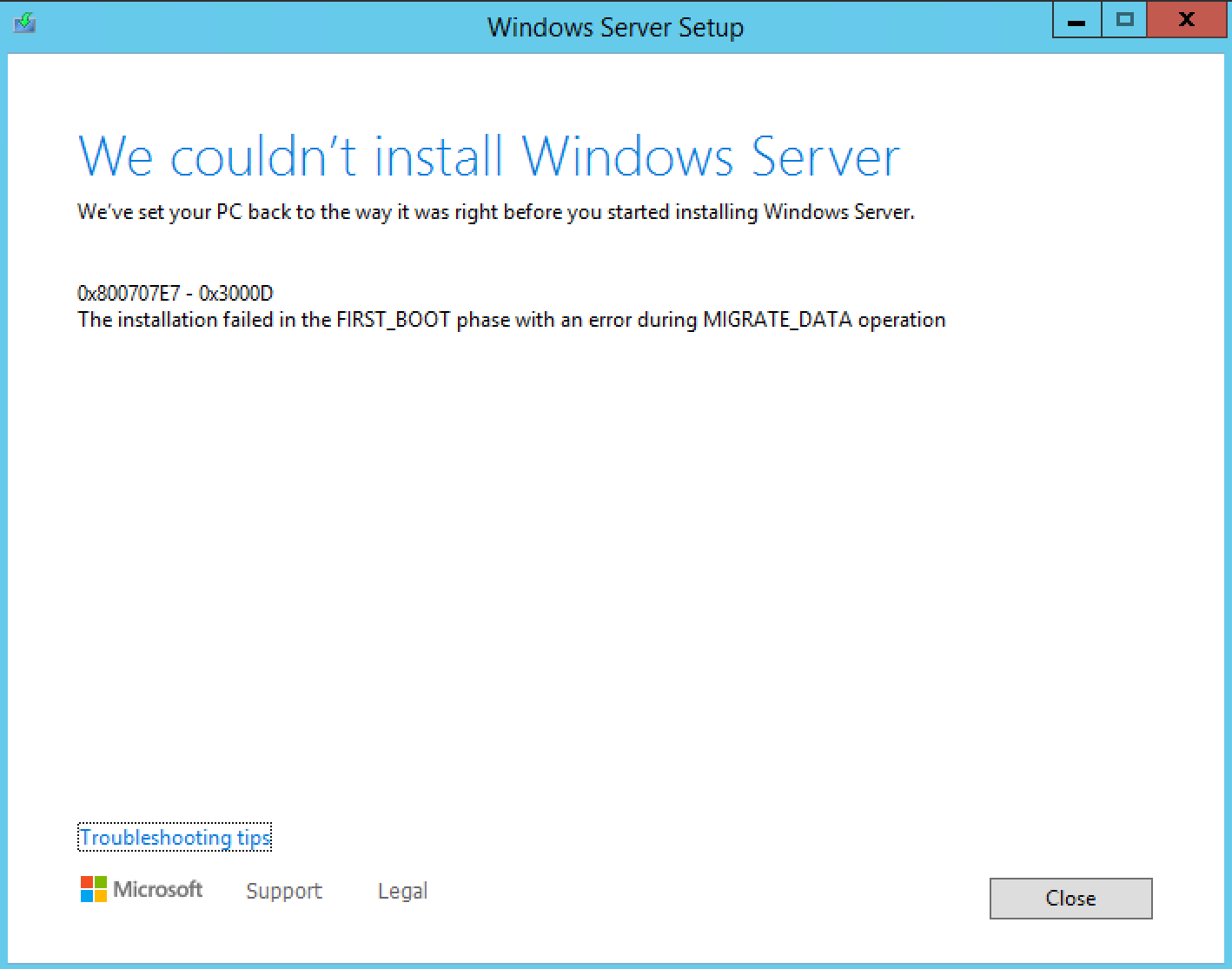This screenshot has height=969, width=1232.
Task: Dismiss the dialog with the Close button
Action: [x=1070, y=898]
